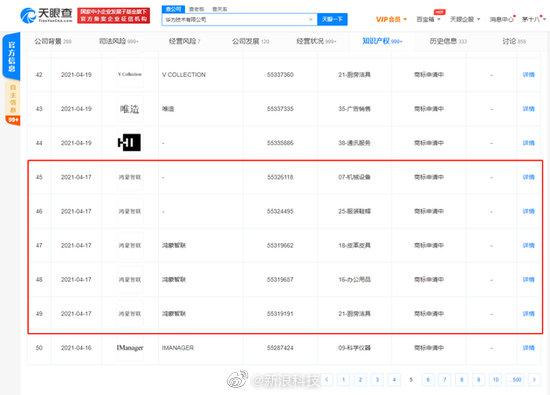Select the 查老板 search tab
550x395 pixels.
196,9
